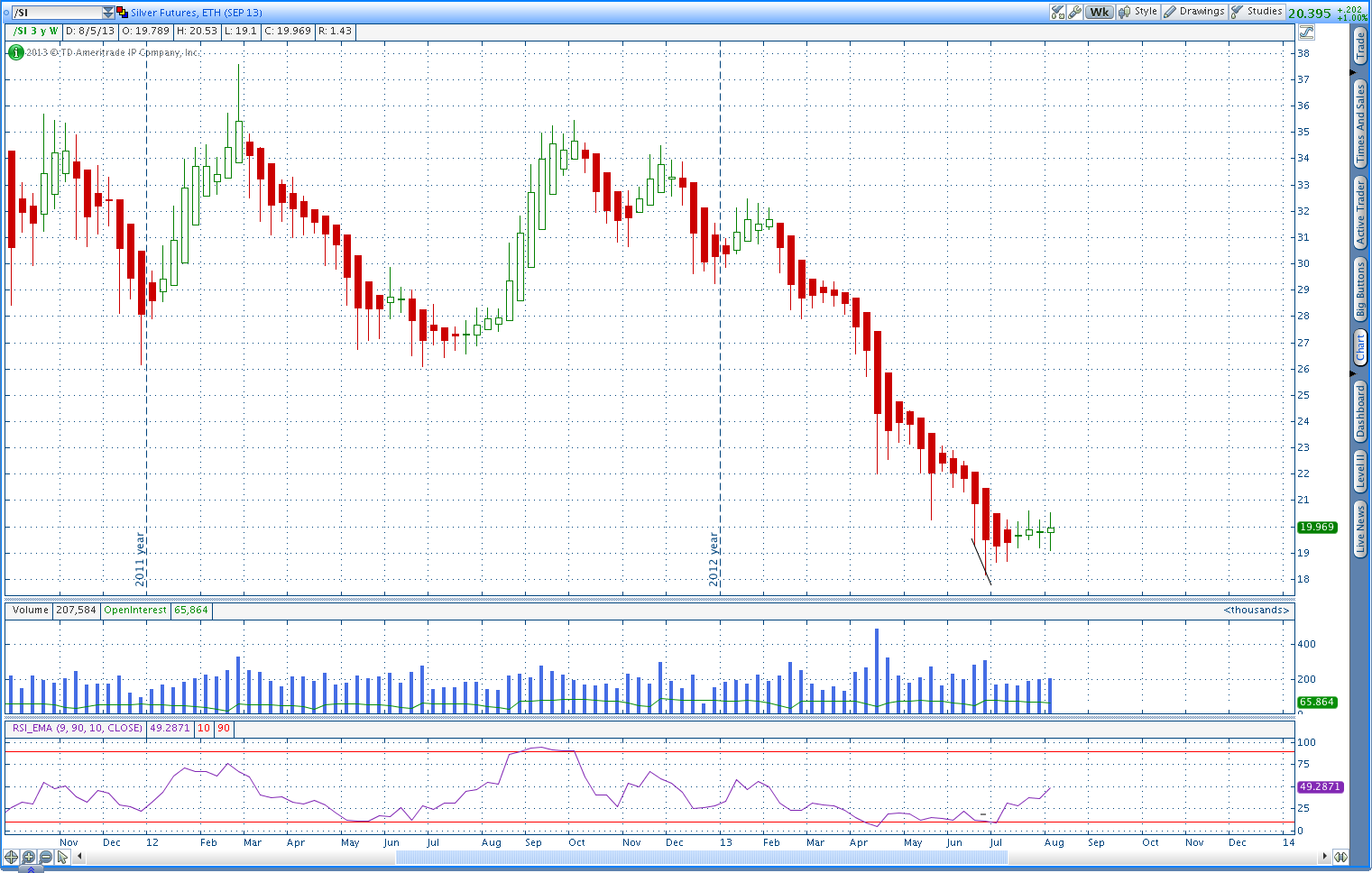This screenshot has height=873, width=1372.
Task: Click the symbol link circle beside /SI field
Action: pyautogui.click(x=5, y=13)
